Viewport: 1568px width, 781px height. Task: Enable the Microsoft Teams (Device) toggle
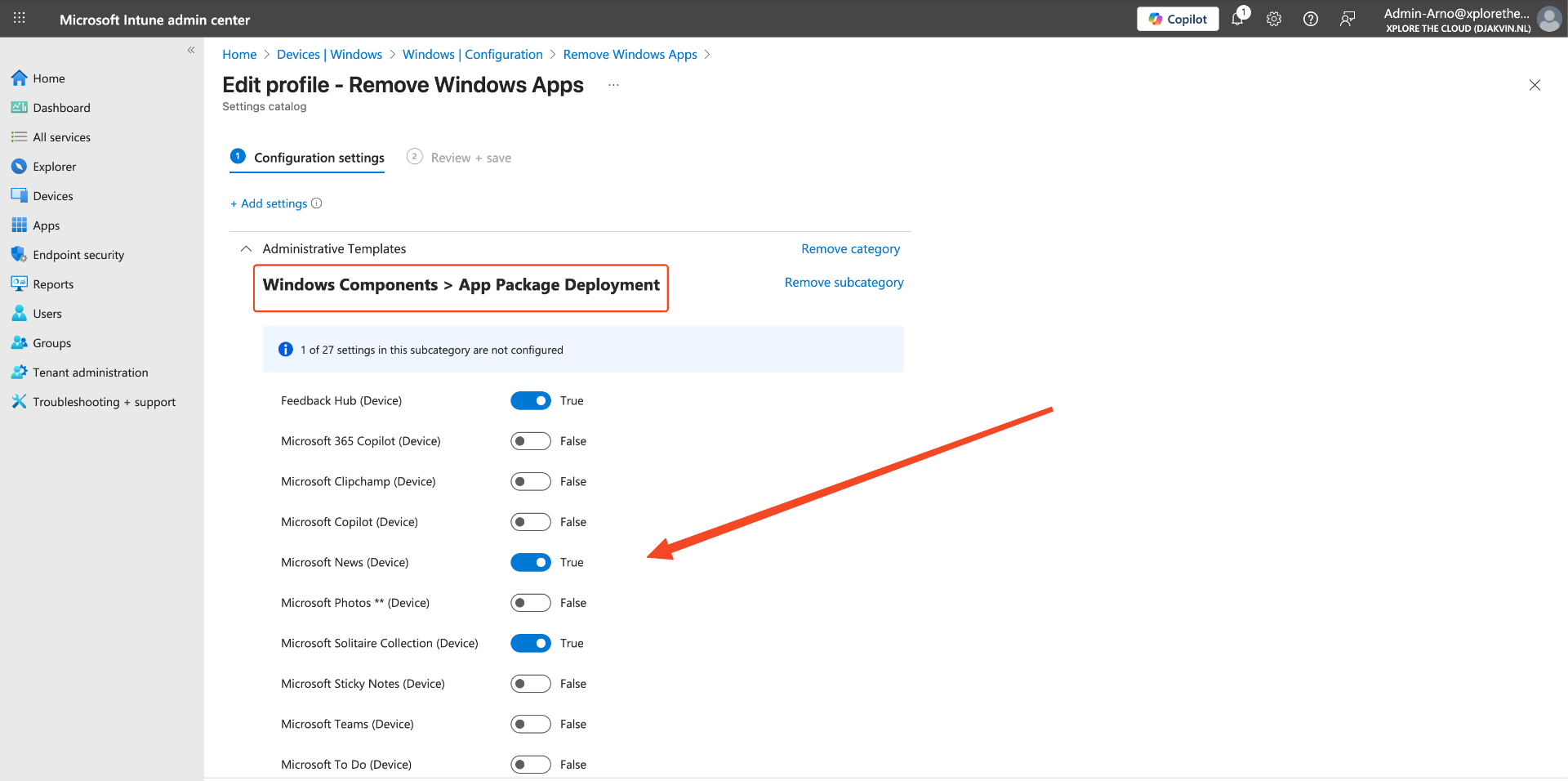530,724
